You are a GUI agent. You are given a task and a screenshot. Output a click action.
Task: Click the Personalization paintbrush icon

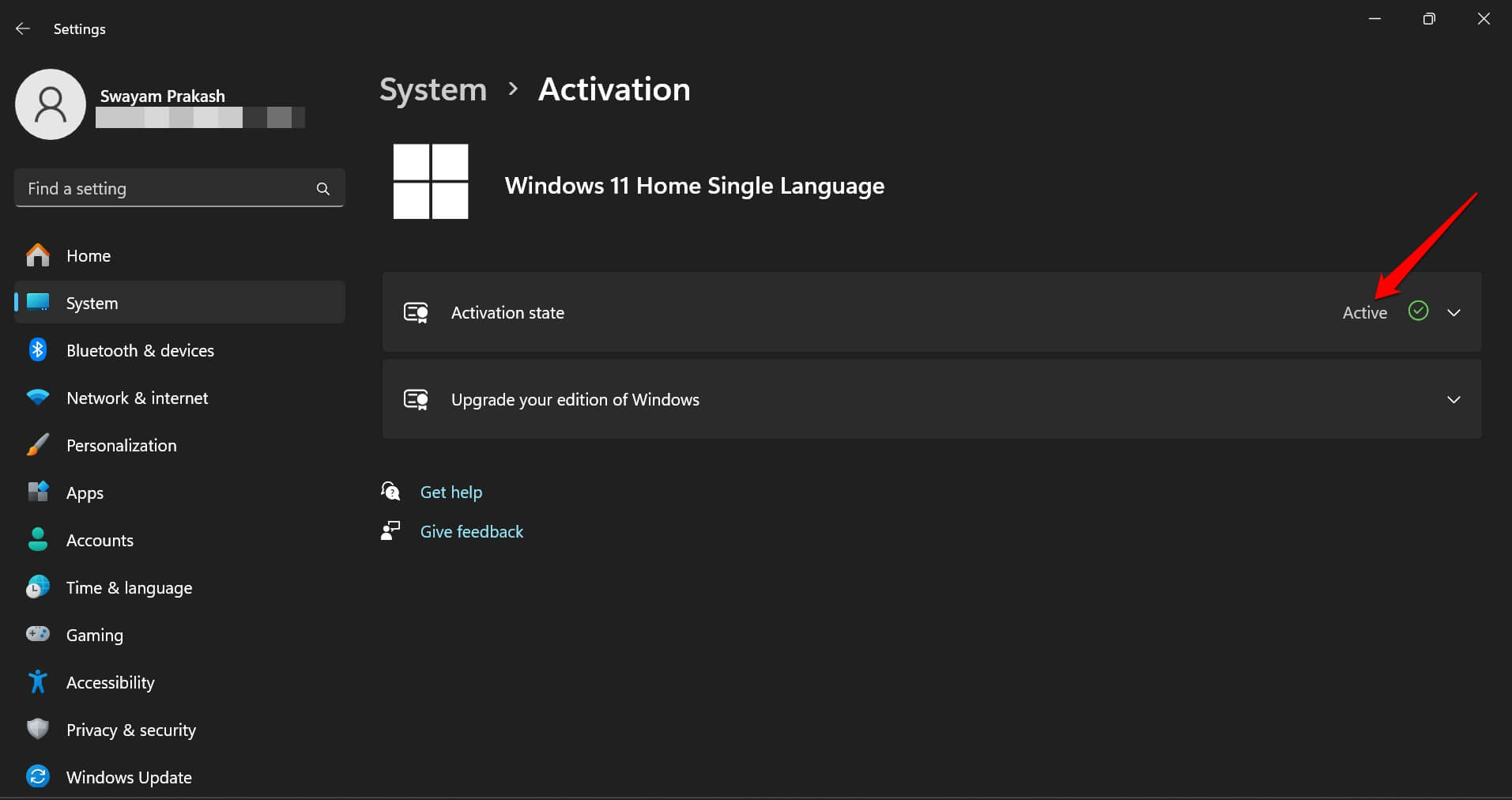click(38, 445)
